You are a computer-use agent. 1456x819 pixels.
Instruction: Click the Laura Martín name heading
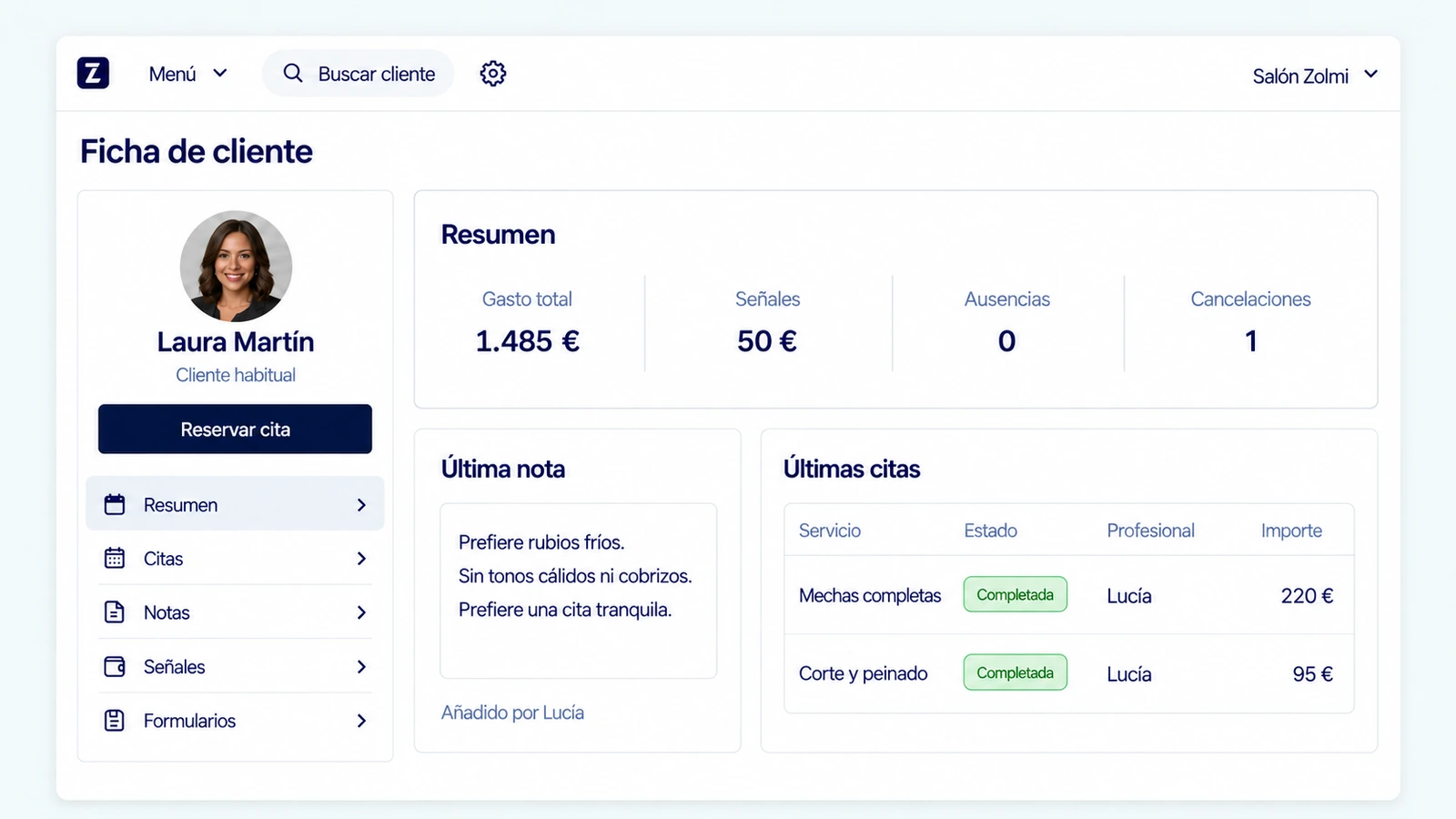click(236, 341)
